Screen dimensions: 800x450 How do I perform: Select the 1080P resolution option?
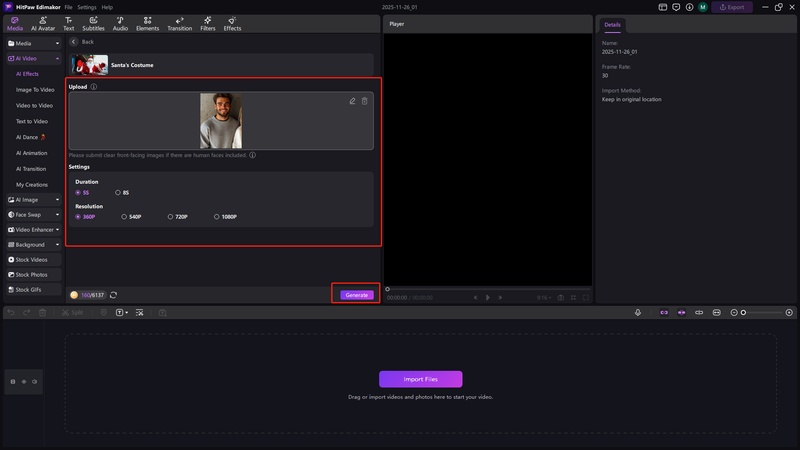(x=225, y=217)
